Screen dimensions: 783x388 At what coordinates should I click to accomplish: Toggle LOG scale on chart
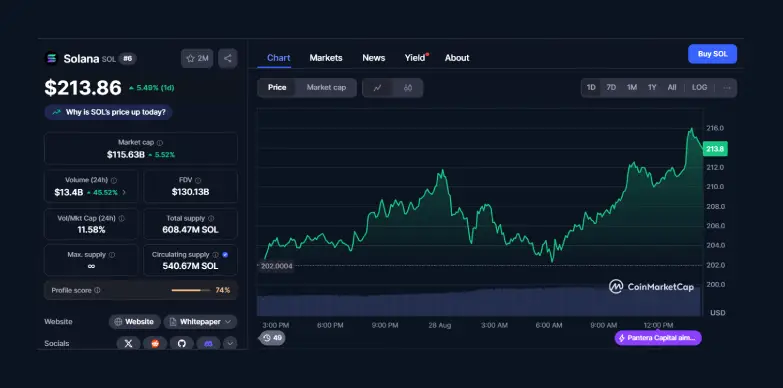tap(700, 87)
